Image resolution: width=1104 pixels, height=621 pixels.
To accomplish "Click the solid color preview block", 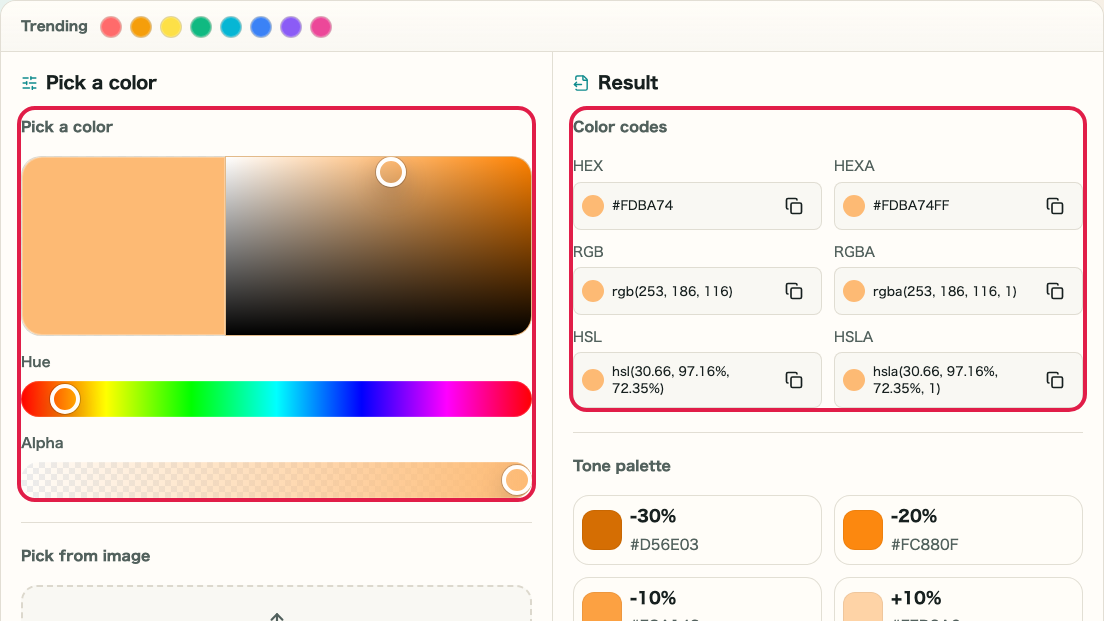I will 124,246.
